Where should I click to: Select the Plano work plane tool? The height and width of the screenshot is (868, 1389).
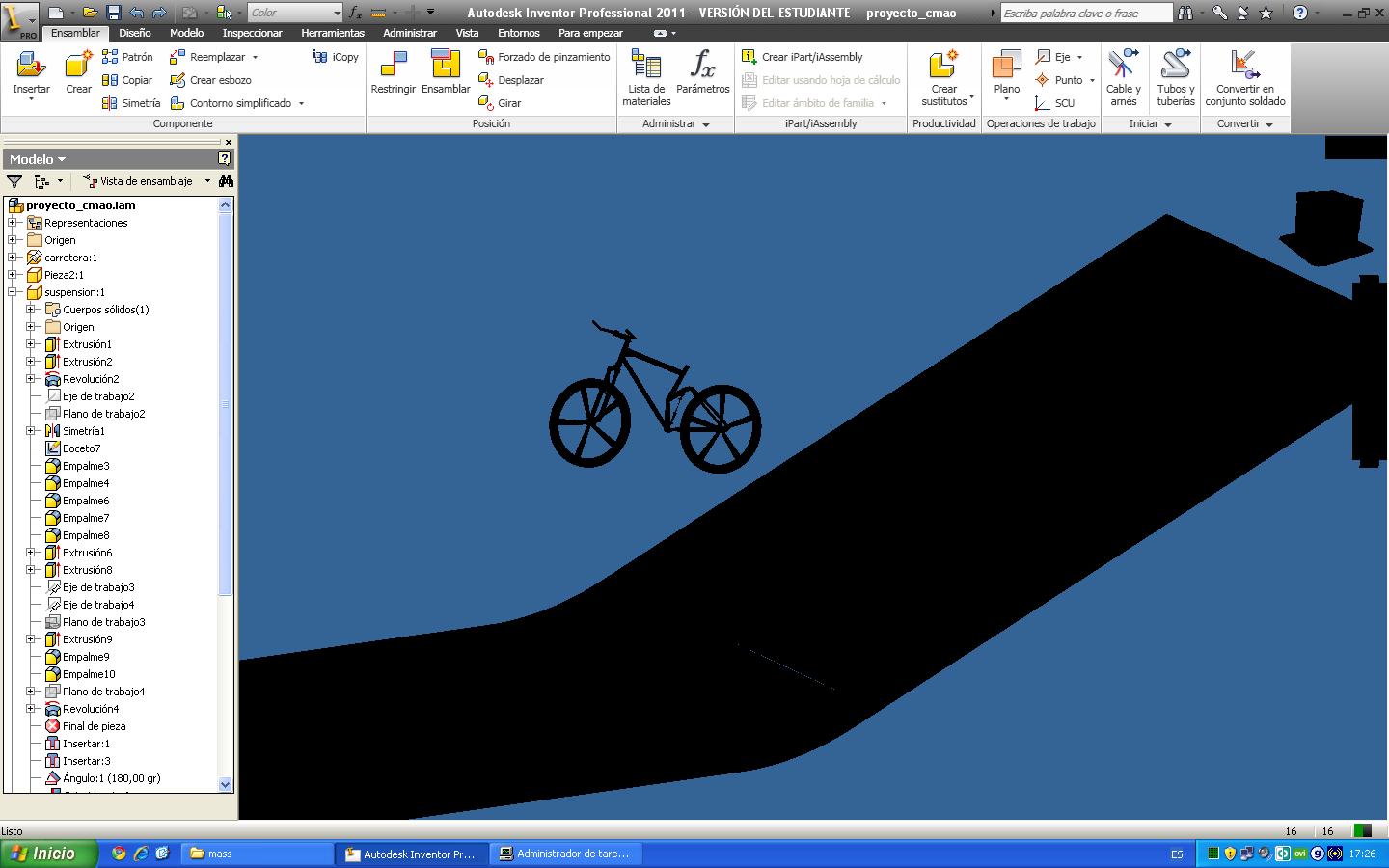click(1006, 74)
